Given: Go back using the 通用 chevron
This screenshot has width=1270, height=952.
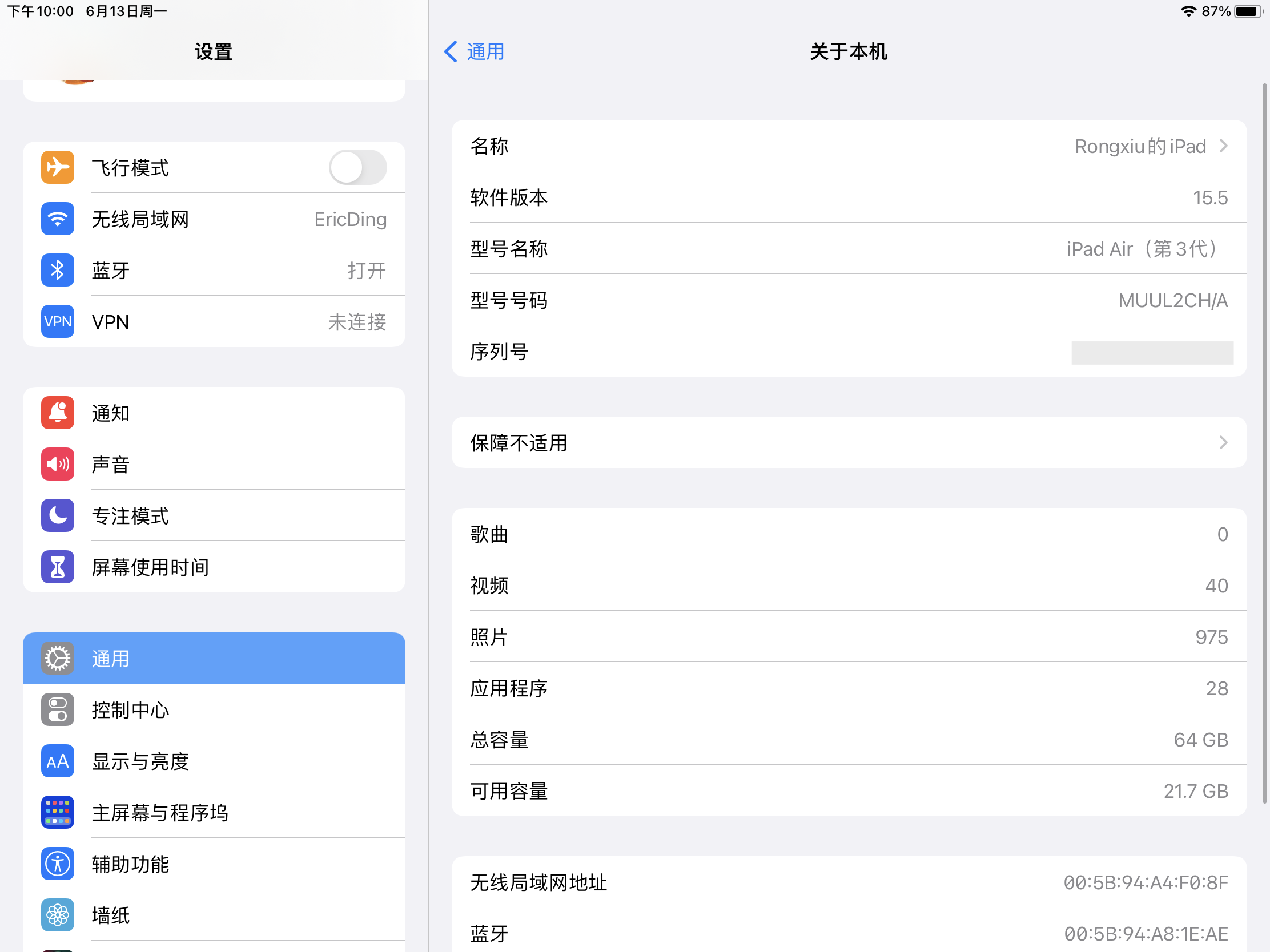Looking at the screenshot, I should pos(451,51).
